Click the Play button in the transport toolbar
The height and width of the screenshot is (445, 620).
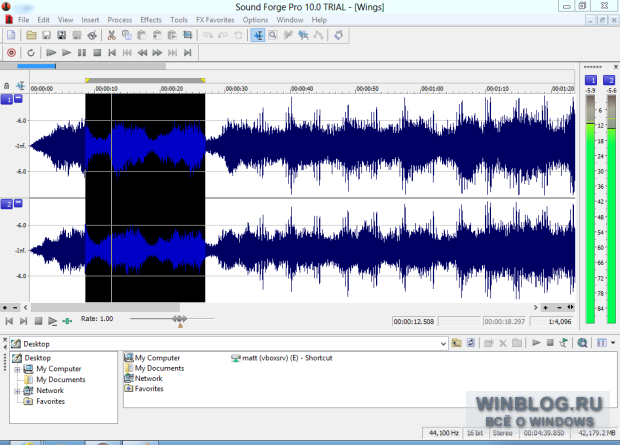click(x=66, y=53)
